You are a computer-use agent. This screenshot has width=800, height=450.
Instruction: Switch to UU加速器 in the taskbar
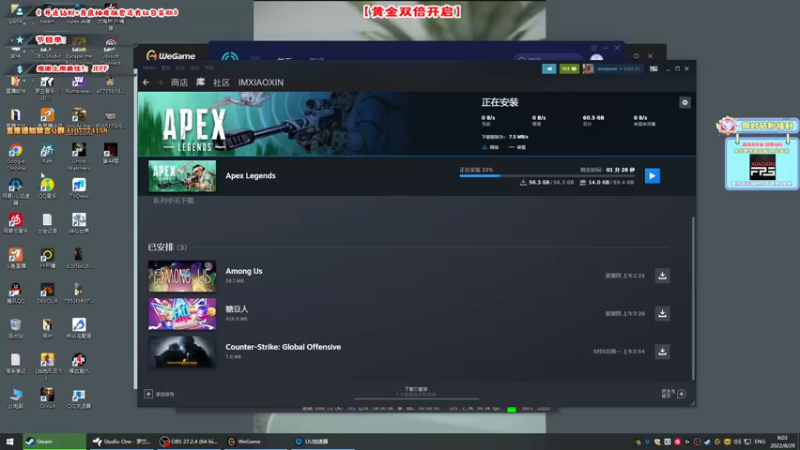pos(322,441)
